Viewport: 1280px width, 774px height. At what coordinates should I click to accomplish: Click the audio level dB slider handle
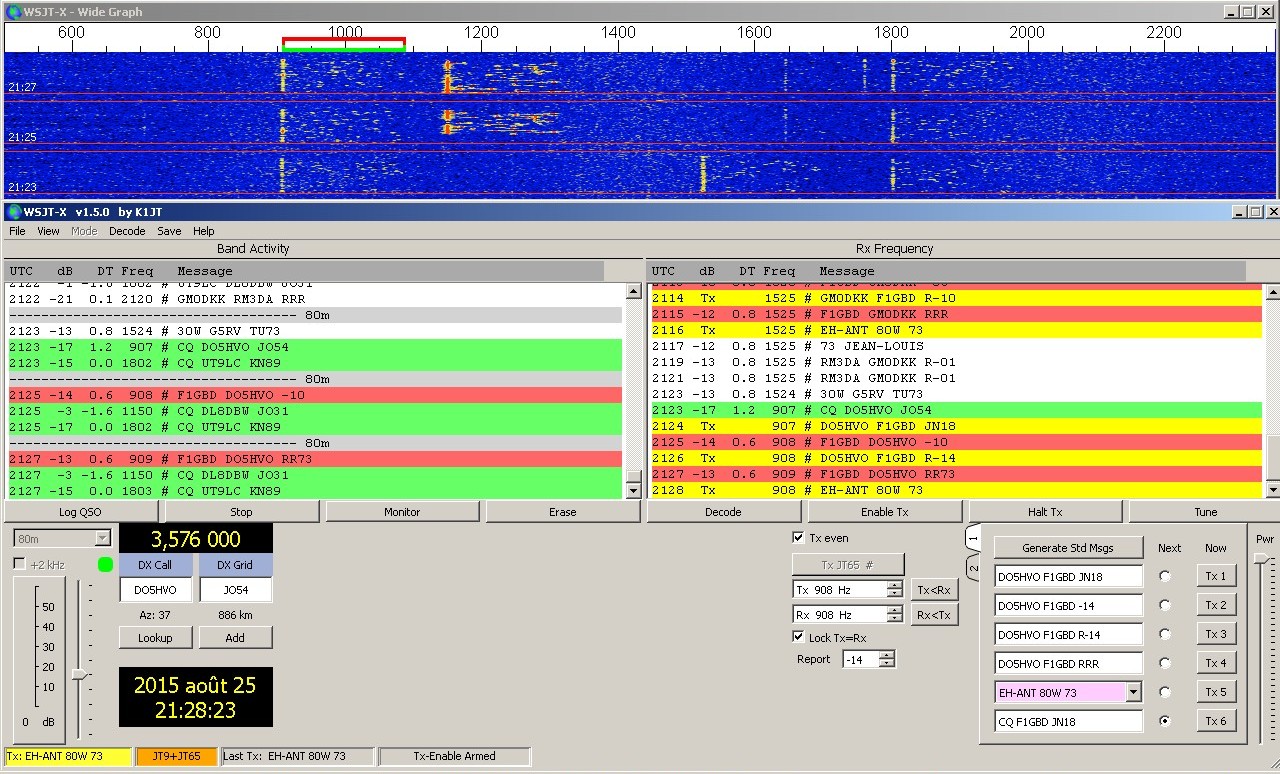pyautogui.click(x=79, y=674)
